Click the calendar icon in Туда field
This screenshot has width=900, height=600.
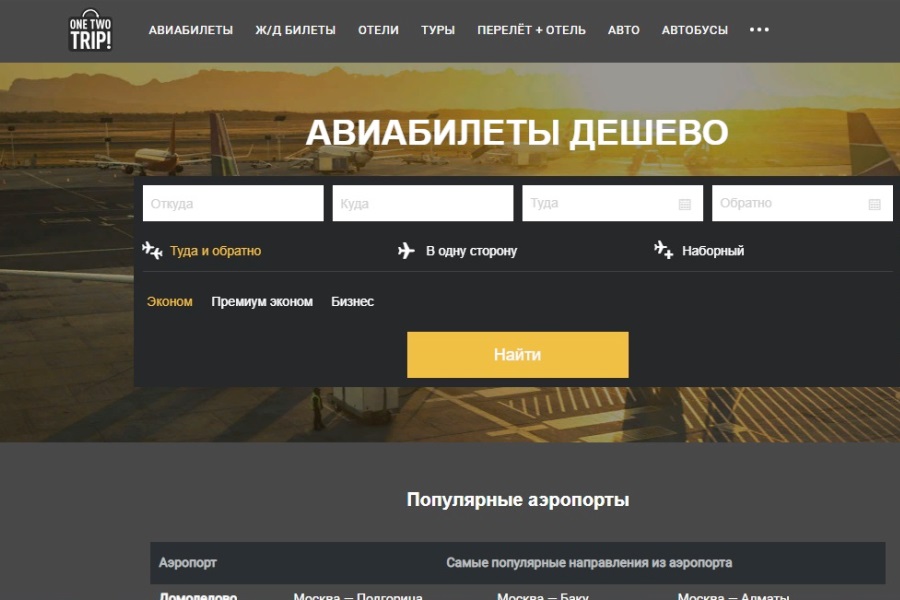(x=685, y=204)
